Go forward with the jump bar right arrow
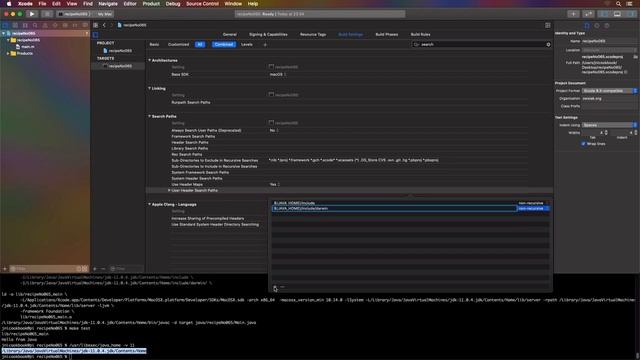Image resolution: width=640 pixels, height=360 pixels. click(x=111, y=25)
